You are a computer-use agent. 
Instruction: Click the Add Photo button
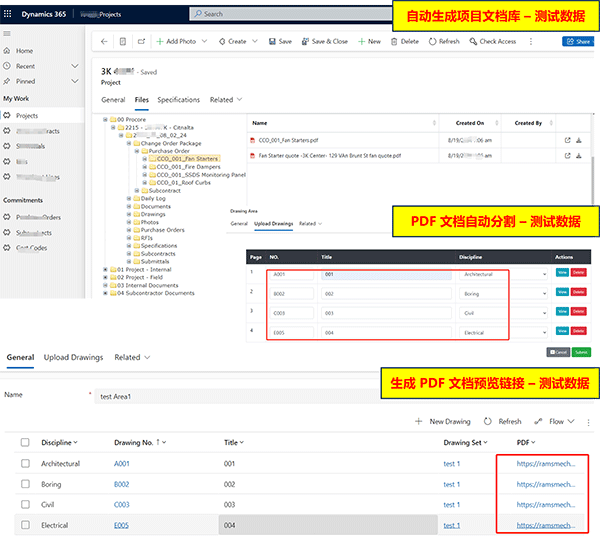[180, 41]
